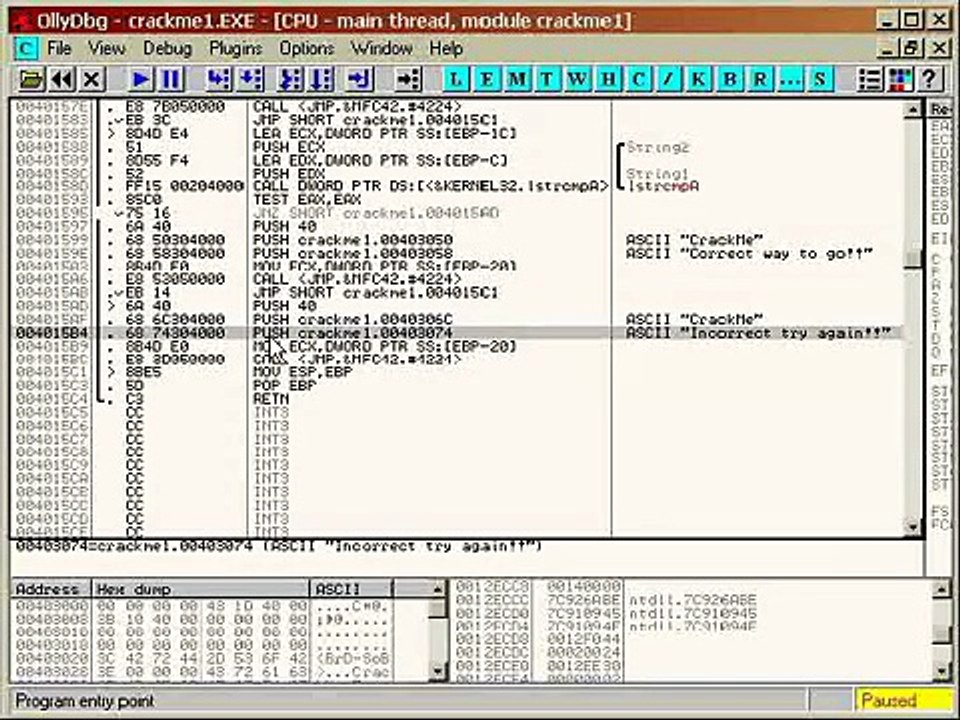Click the Open file folder icon
This screenshot has height=720, width=960.
pos(32,79)
